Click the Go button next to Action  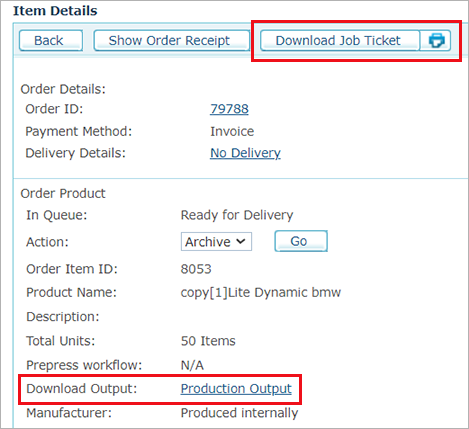[301, 241]
